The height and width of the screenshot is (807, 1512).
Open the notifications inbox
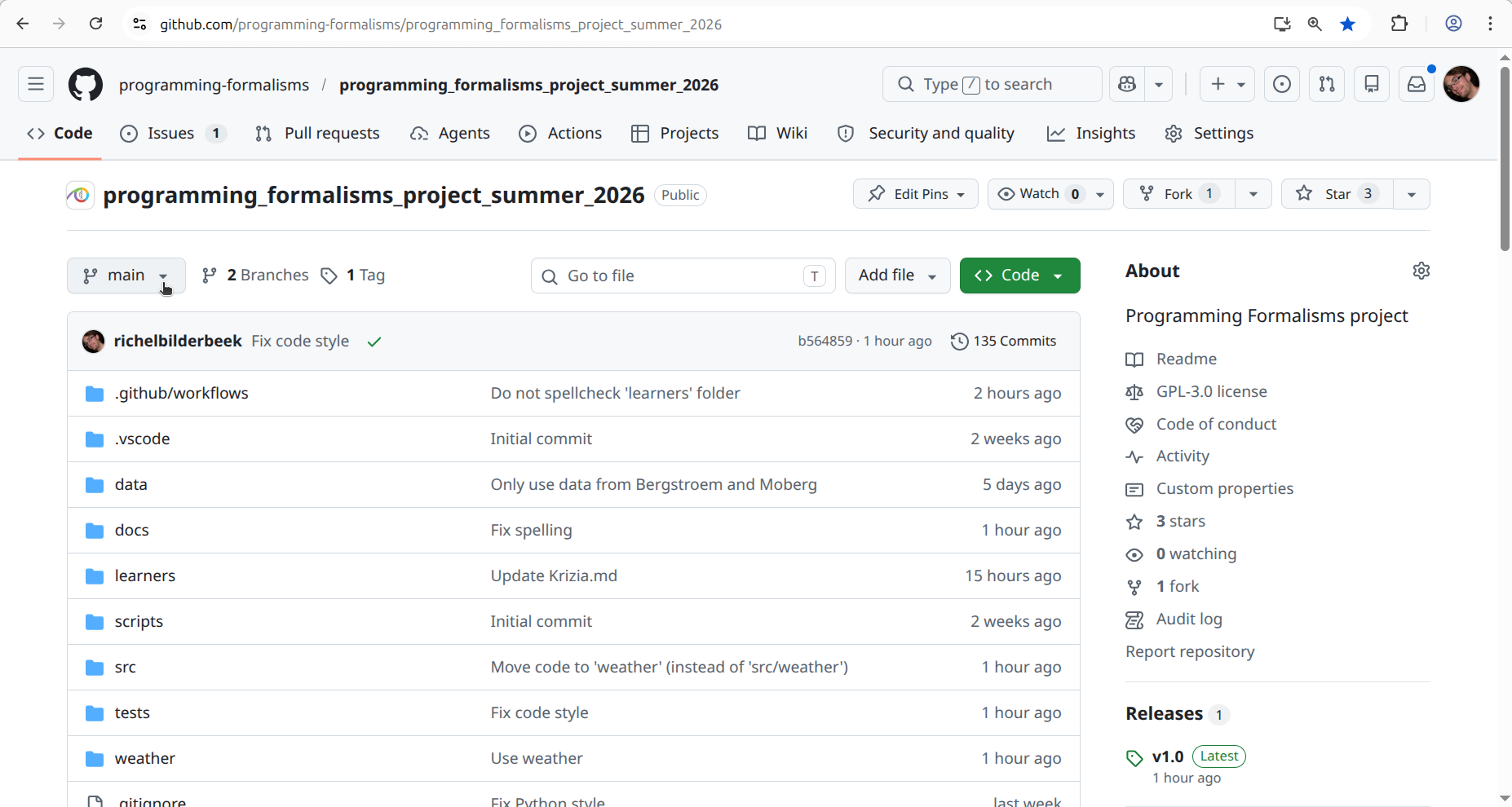1417,84
